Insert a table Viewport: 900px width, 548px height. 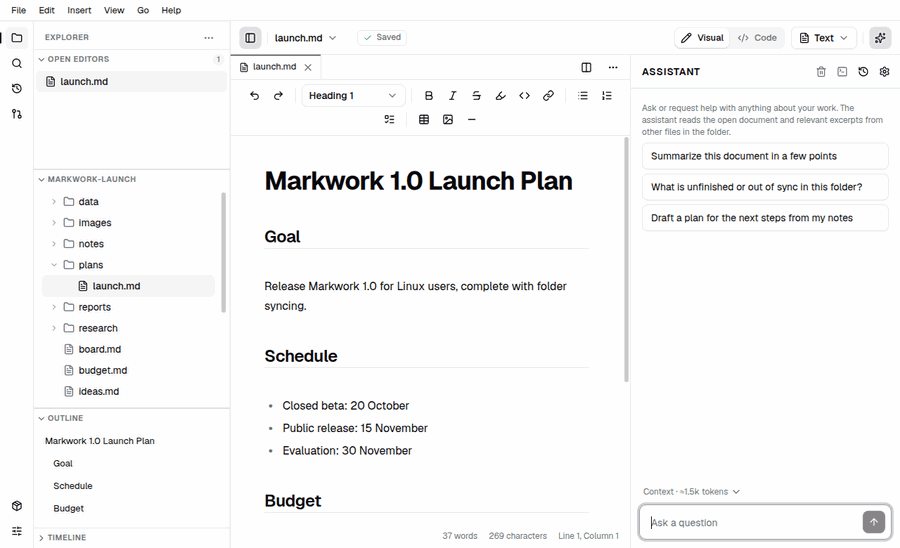tap(424, 119)
